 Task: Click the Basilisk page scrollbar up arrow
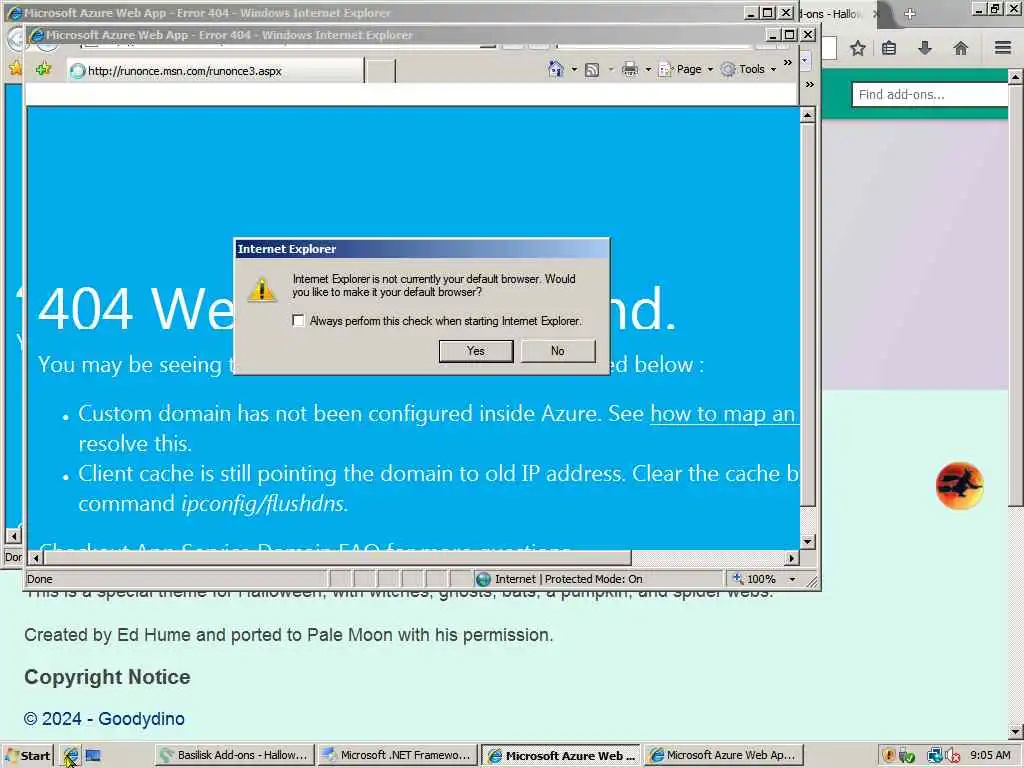(1016, 77)
